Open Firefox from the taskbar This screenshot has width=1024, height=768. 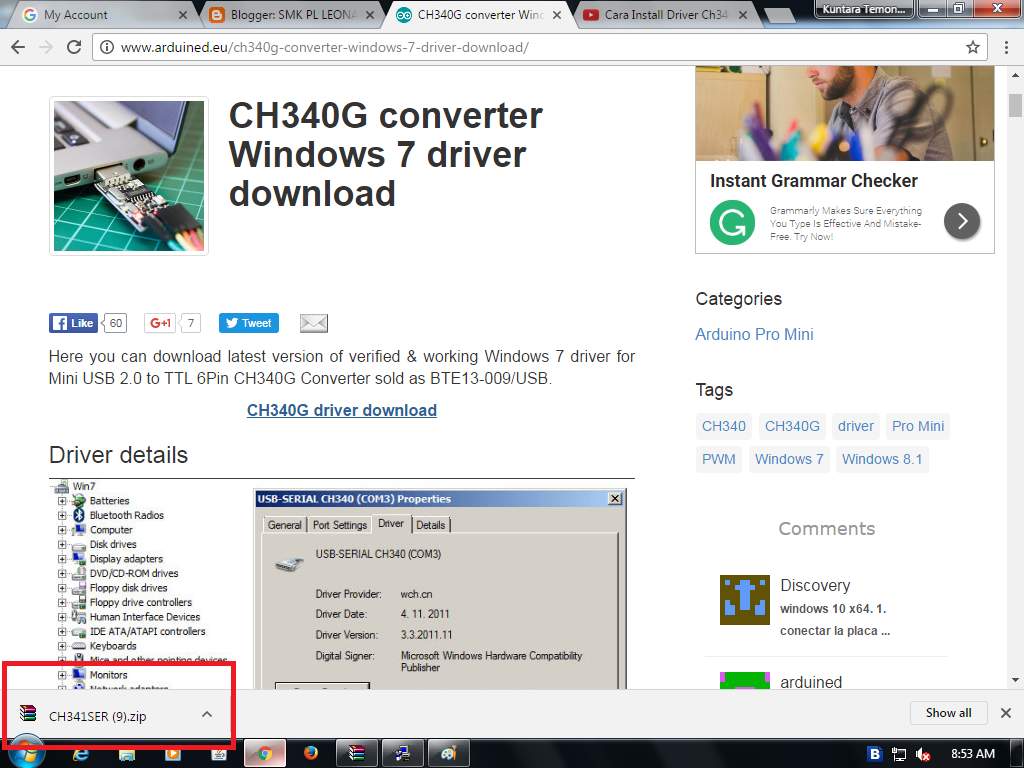coord(311,753)
